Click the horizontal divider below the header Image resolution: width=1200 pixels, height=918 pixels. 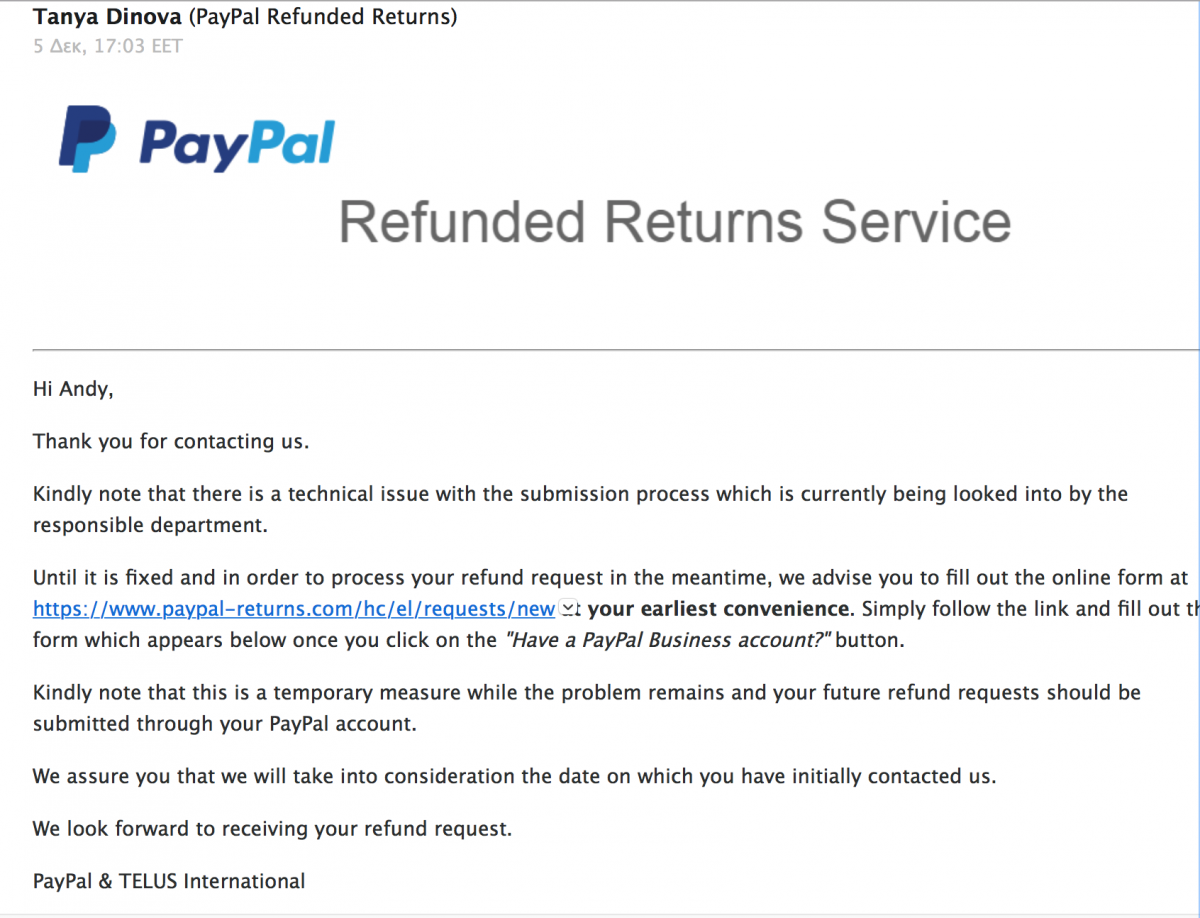616,350
